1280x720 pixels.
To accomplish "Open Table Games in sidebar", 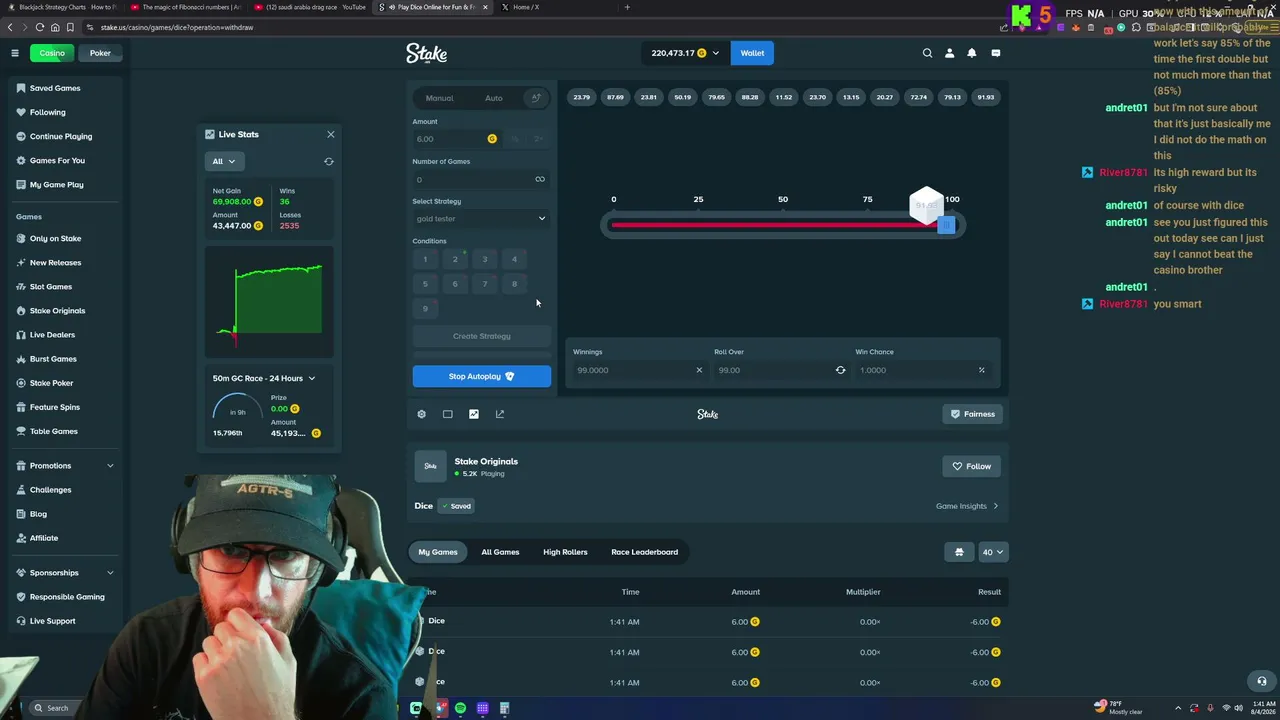I will coord(53,431).
